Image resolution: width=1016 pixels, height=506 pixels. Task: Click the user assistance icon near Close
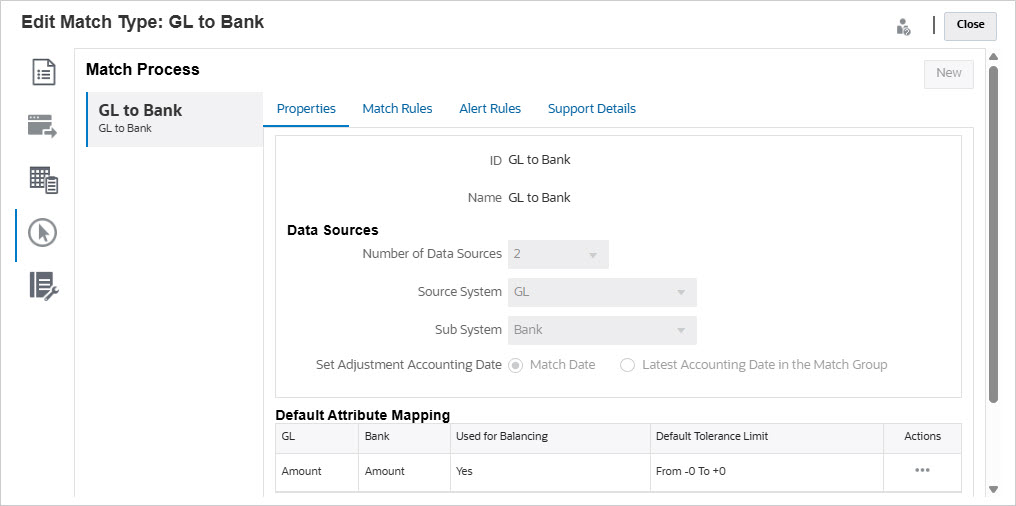point(903,26)
